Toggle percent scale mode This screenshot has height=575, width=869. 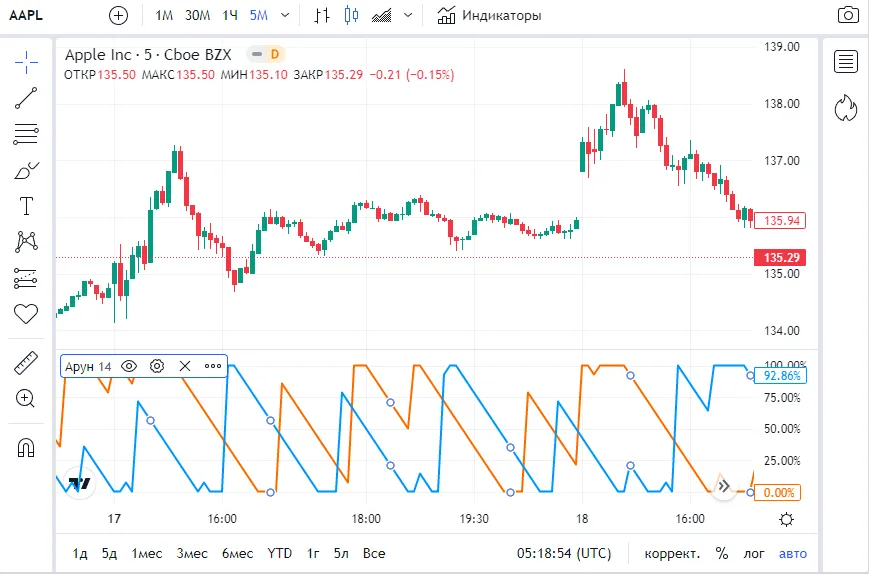[722, 553]
